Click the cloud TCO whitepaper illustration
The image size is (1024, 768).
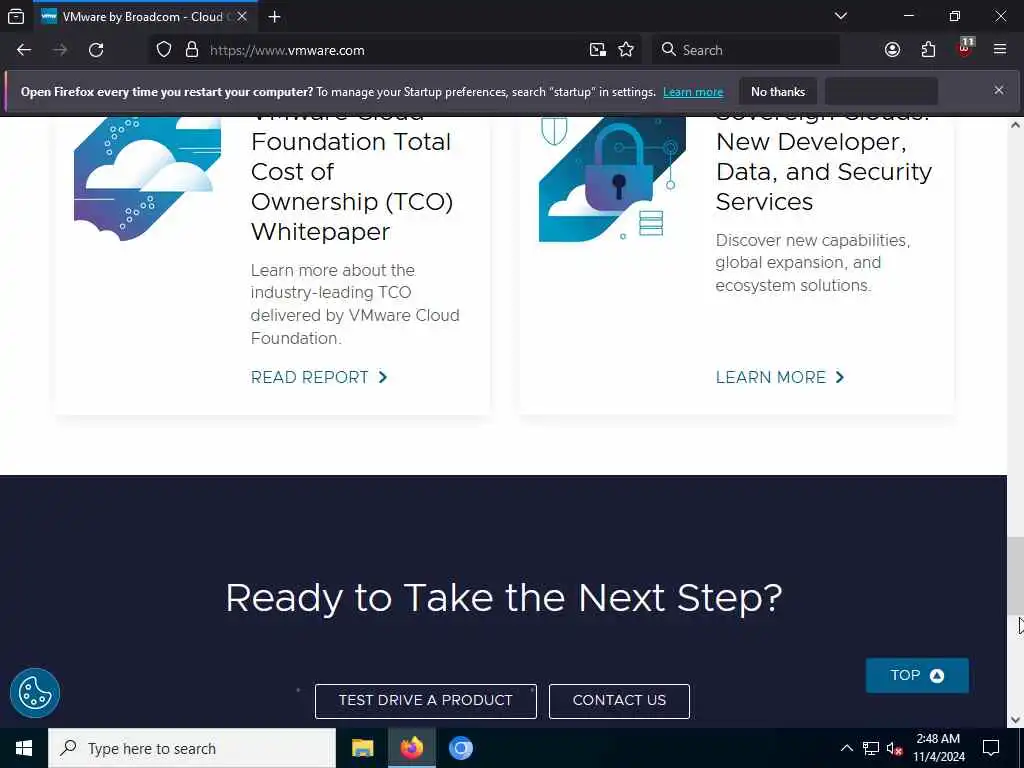coord(148,180)
